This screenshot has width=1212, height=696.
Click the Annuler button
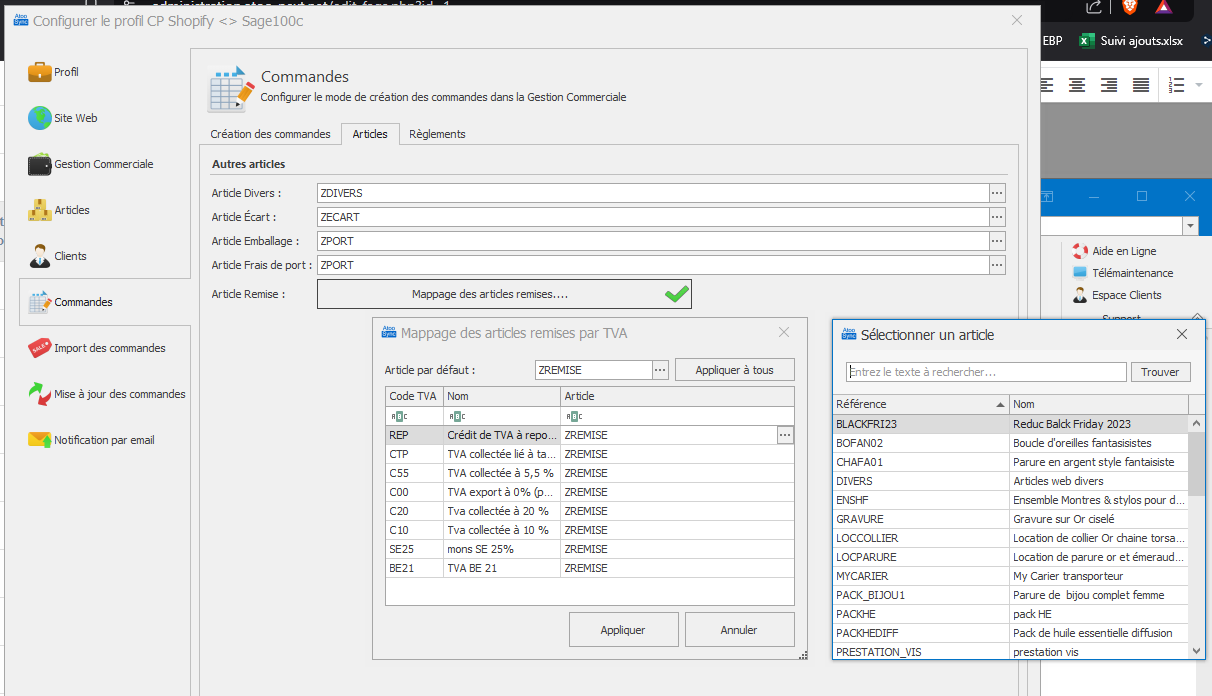[739, 630]
